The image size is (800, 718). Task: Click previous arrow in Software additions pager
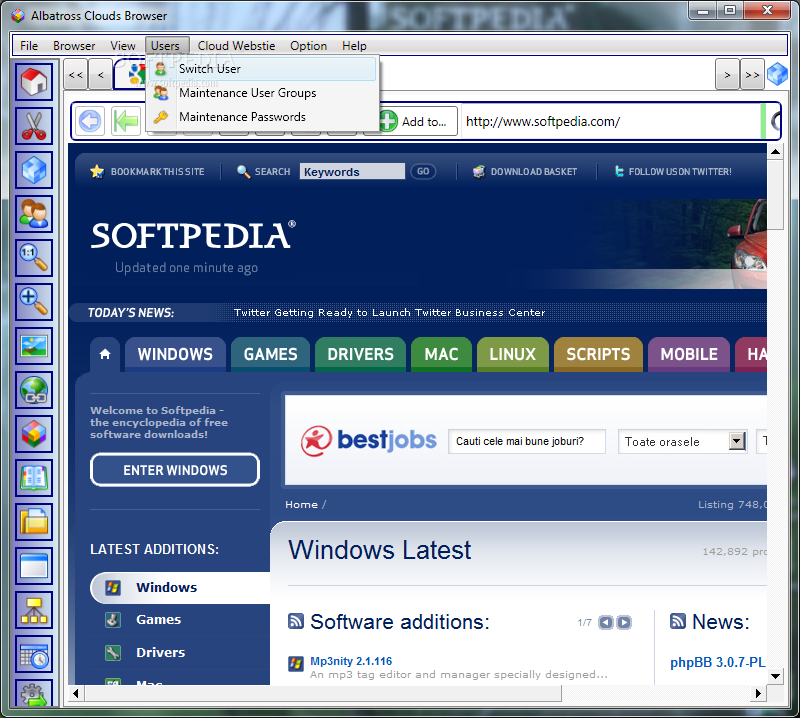coord(606,622)
